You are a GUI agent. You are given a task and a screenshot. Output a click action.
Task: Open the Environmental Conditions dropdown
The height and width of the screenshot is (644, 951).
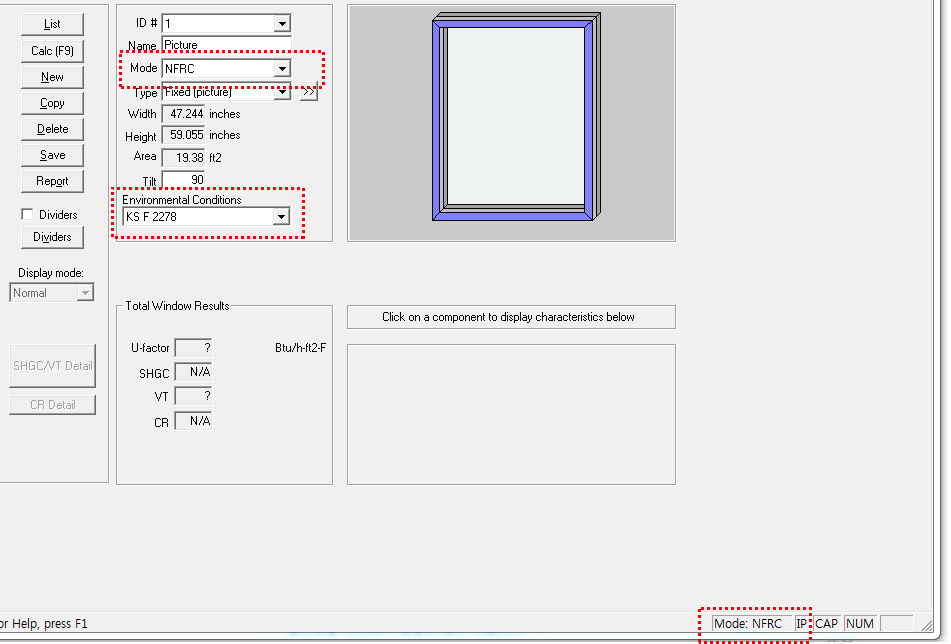click(x=281, y=217)
